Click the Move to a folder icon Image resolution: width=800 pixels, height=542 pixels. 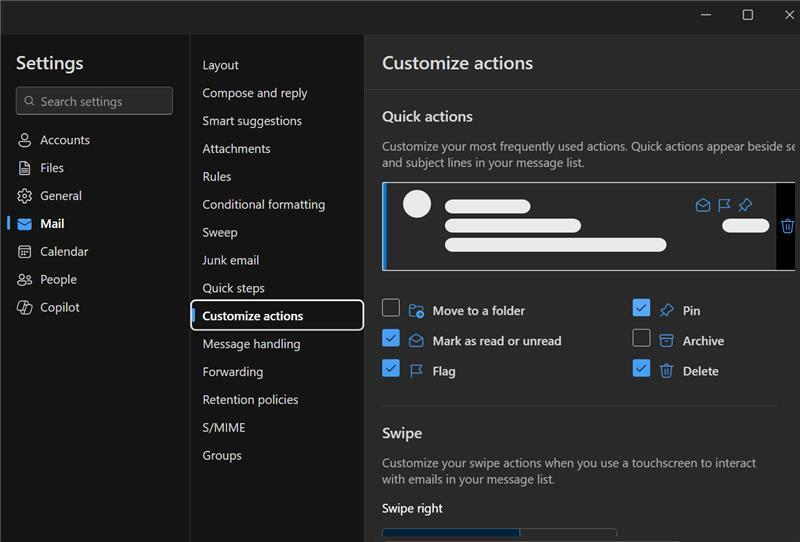[416, 311]
